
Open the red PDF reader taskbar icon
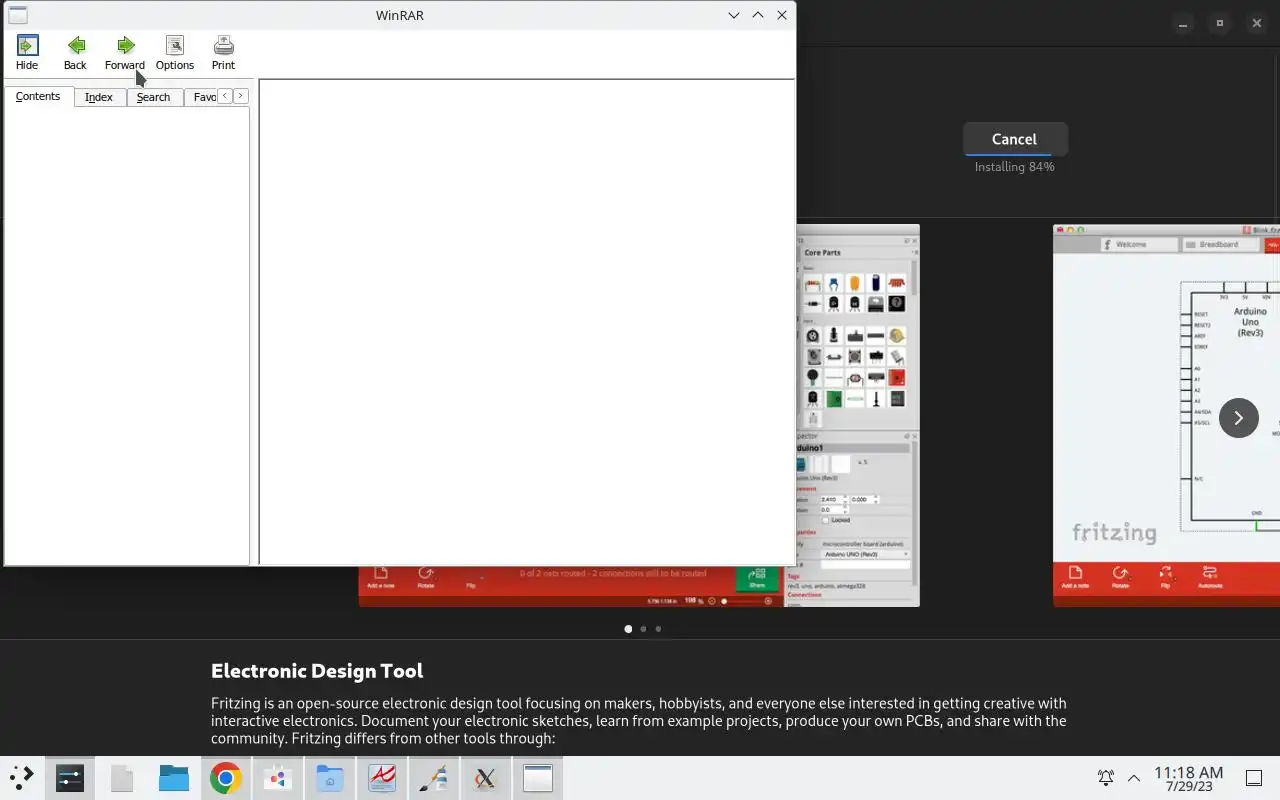pos(382,778)
